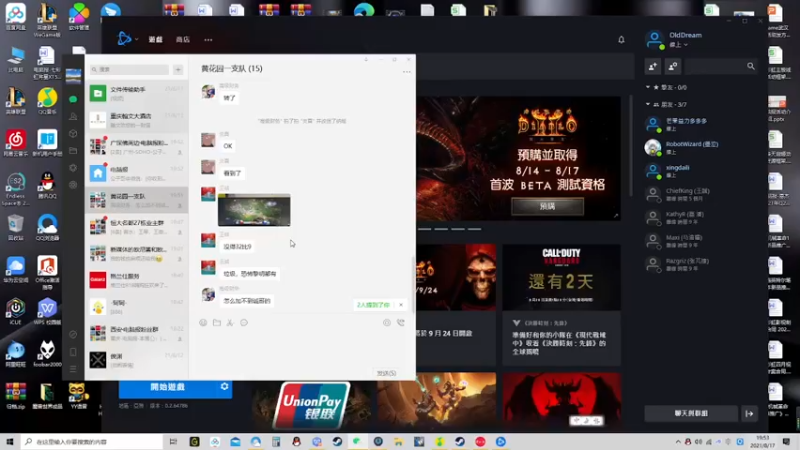Open the emoji picker in WeChat input bar

(x=203, y=322)
